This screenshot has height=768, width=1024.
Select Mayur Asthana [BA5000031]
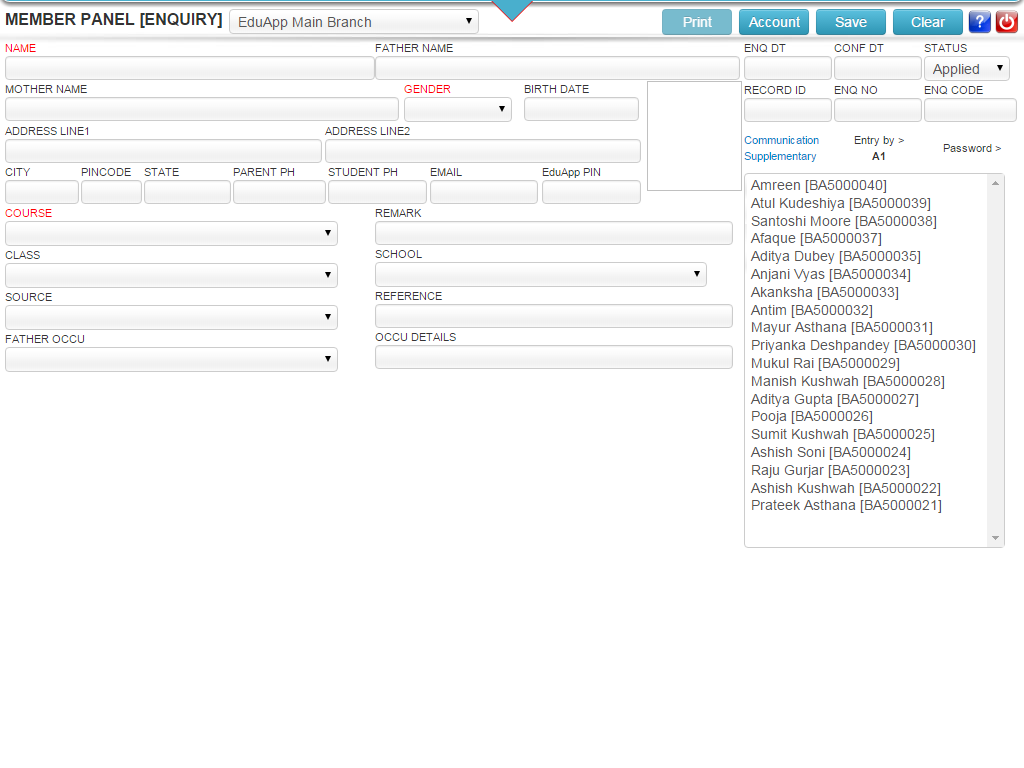coord(841,327)
